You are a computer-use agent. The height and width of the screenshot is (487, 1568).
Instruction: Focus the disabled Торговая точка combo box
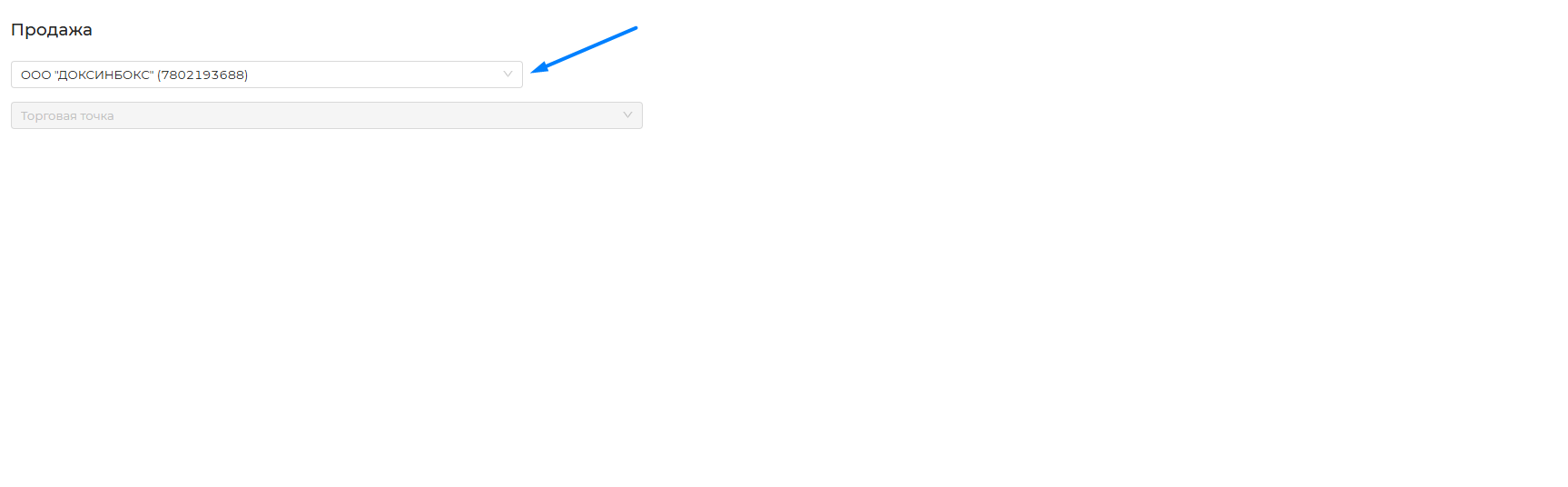(326, 115)
